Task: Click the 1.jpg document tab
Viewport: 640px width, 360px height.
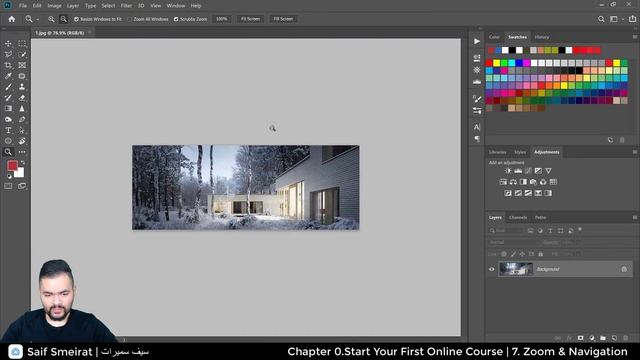Action: point(59,33)
